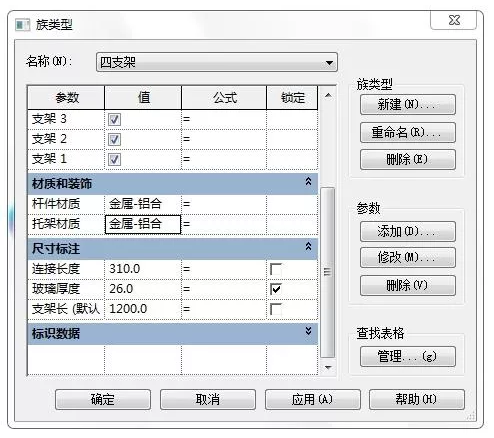Expand the 标识数据 group
This screenshot has height=438, width=494.
point(308,331)
